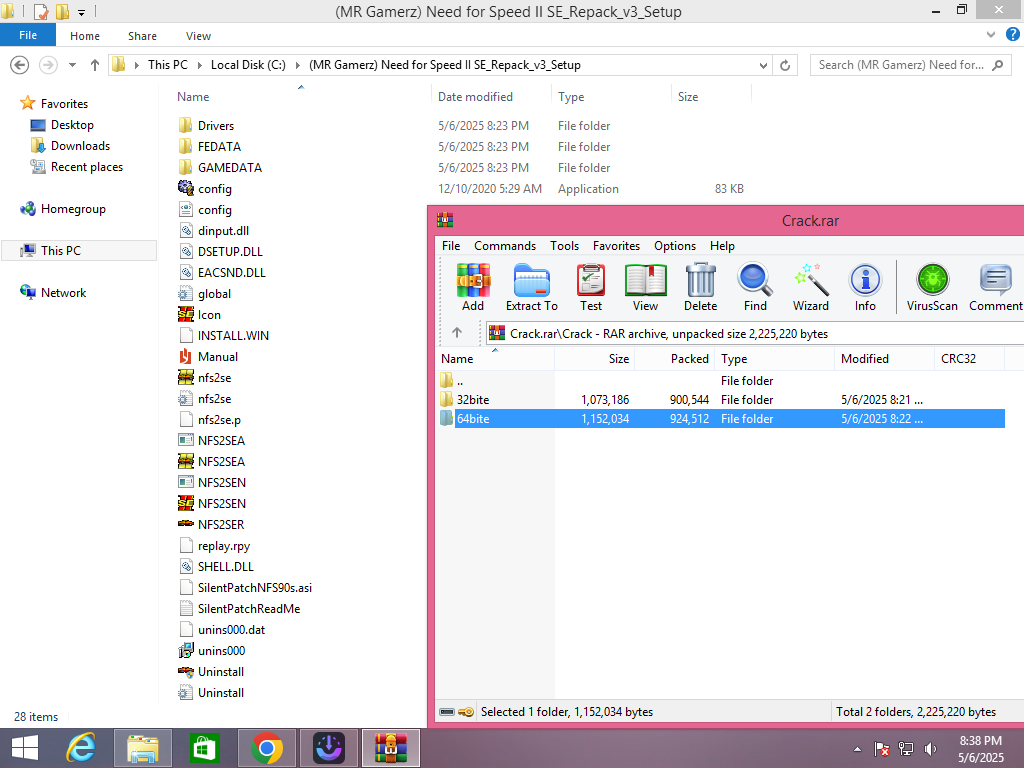The height and width of the screenshot is (768, 1024).
Task: Switch to the Home ribbon tab
Action: [x=85, y=36]
